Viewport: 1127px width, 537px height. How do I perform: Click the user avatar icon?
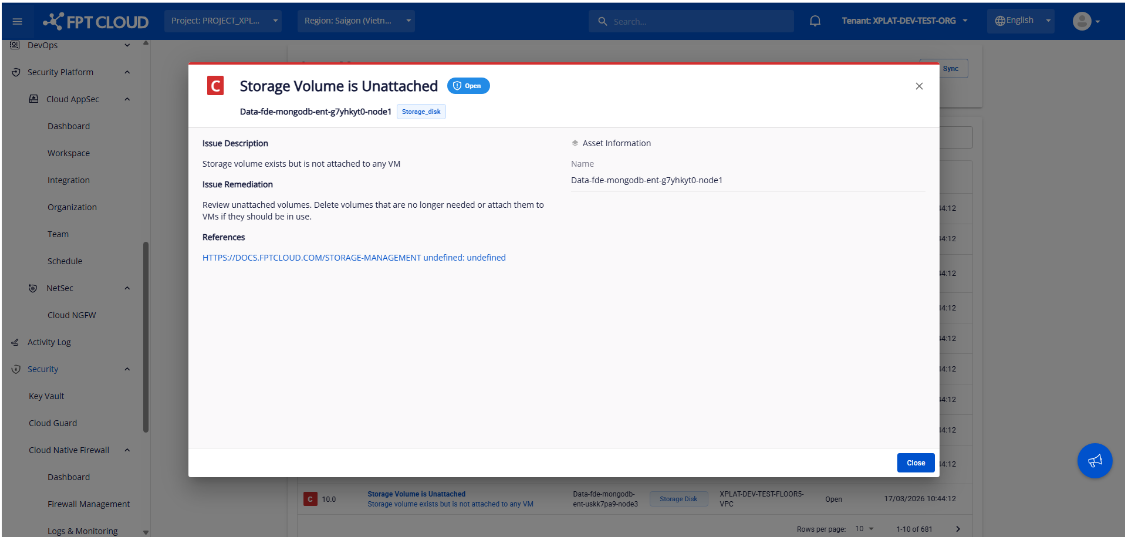point(1082,21)
